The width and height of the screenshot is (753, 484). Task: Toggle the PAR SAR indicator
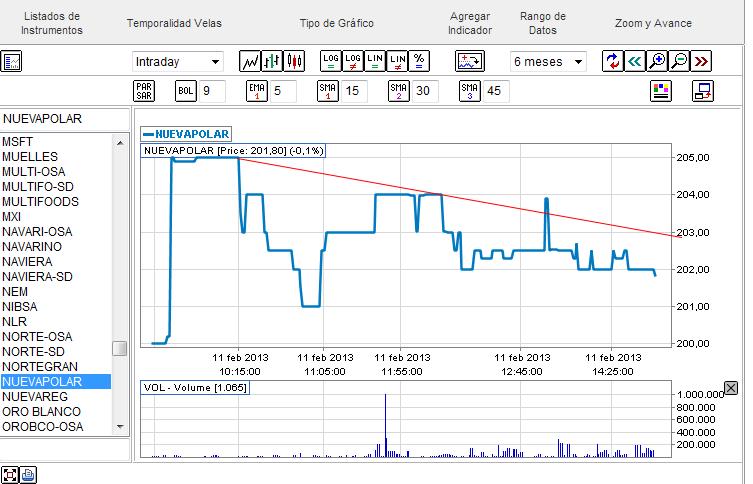point(144,91)
